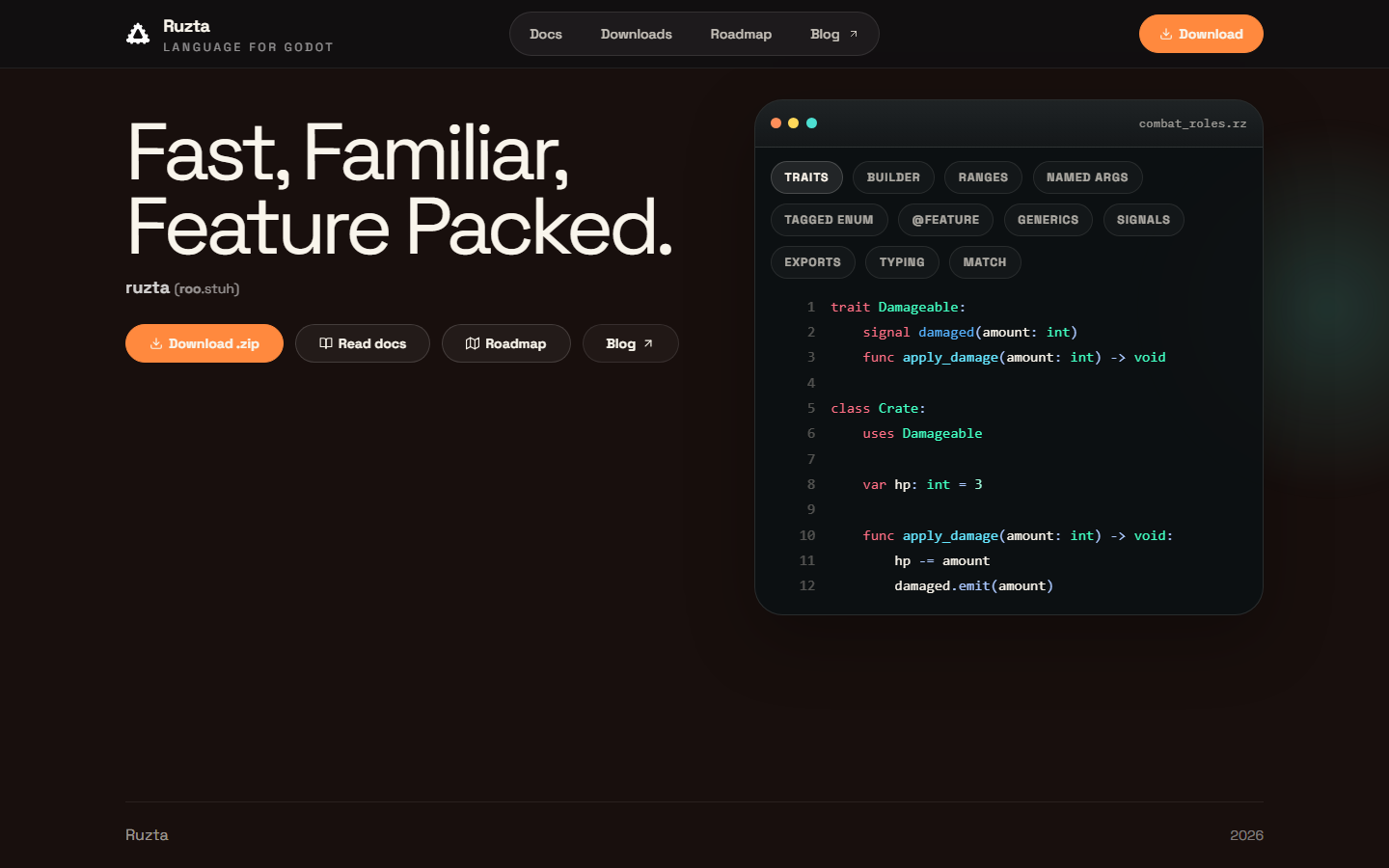Click the hero Roadmap button with map icon
The image size is (1389, 868).
tap(506, 343)
